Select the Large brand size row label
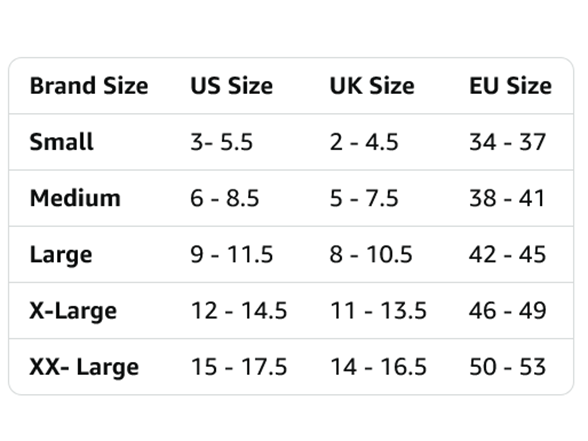Viewport: 588px width, 441px height. tap(61, 255)
